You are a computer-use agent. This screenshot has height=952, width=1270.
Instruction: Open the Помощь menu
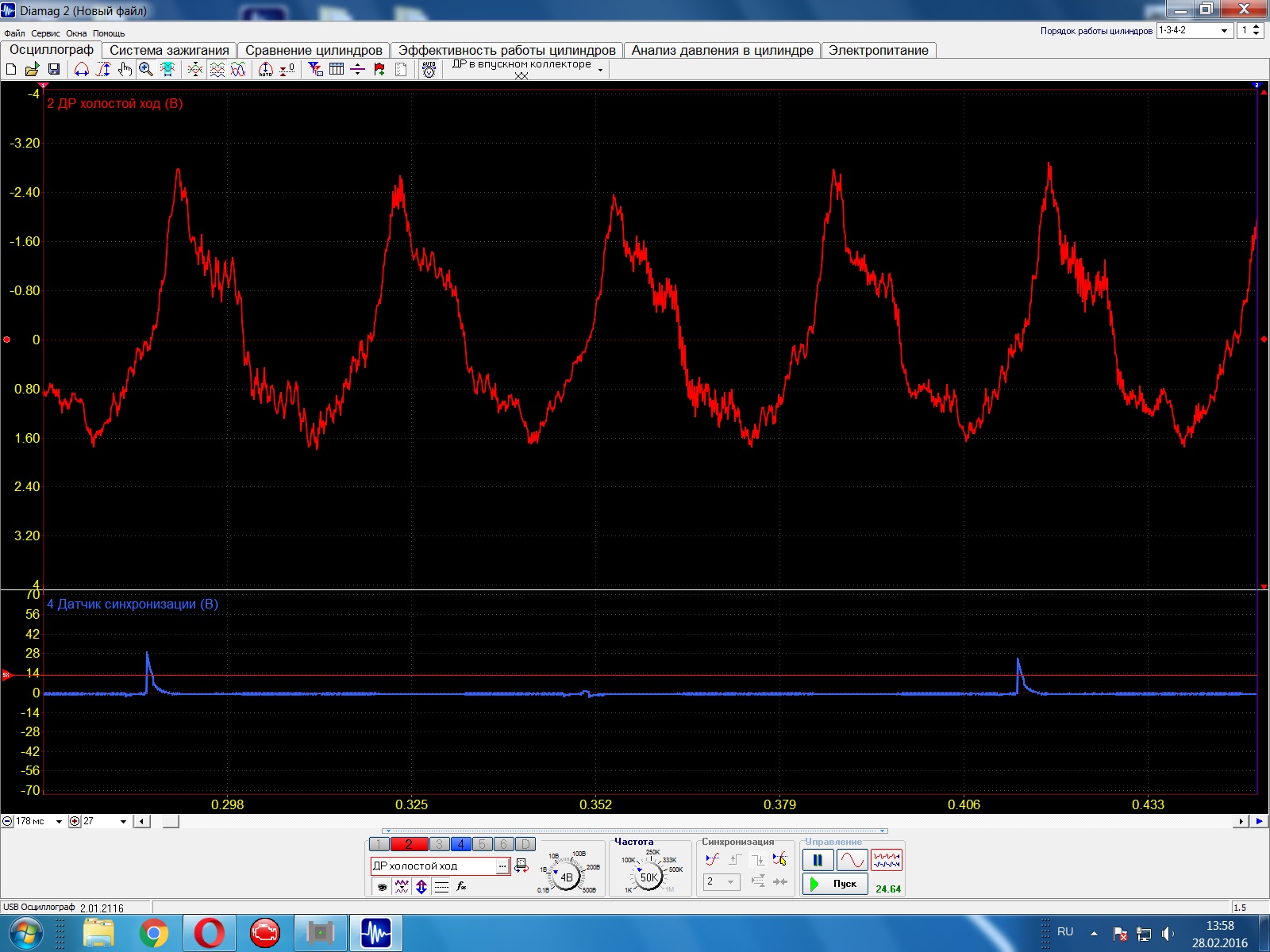click(109, 33)
